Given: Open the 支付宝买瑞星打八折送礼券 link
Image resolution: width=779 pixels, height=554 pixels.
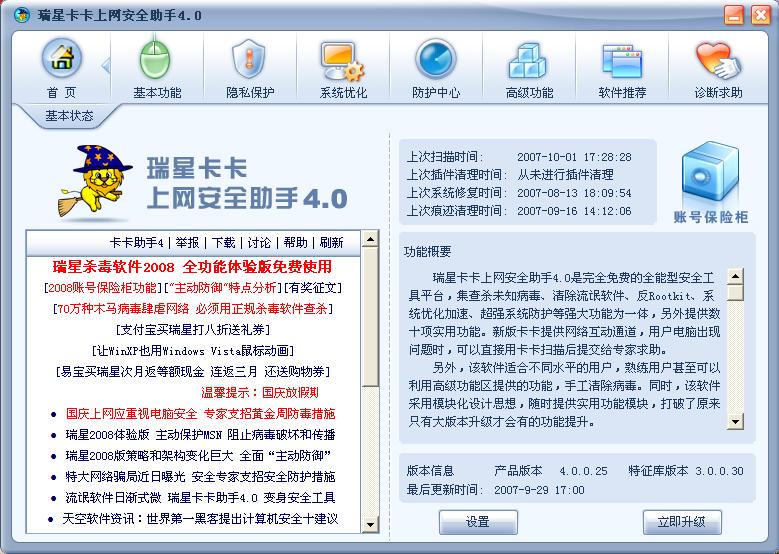Looking at the screenshot, I should point(193,329).
